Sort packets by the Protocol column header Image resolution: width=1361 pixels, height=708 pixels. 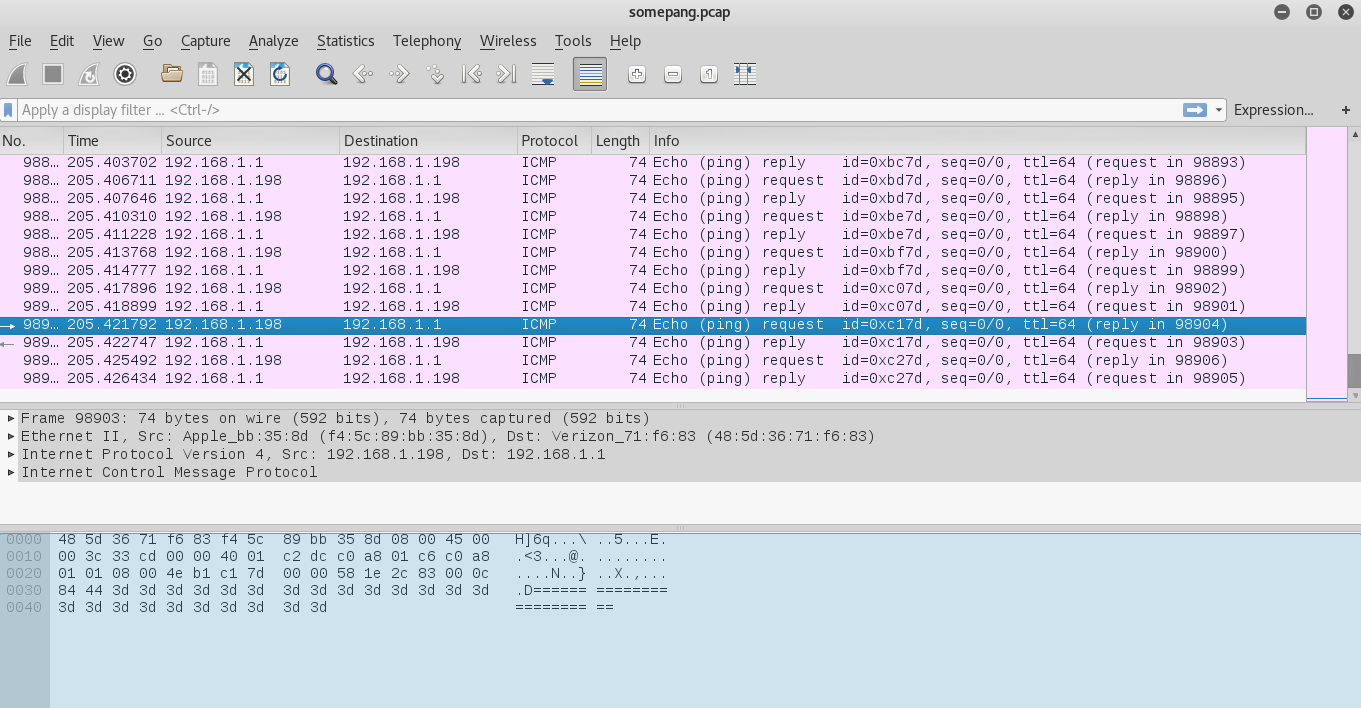click(550, 141)
